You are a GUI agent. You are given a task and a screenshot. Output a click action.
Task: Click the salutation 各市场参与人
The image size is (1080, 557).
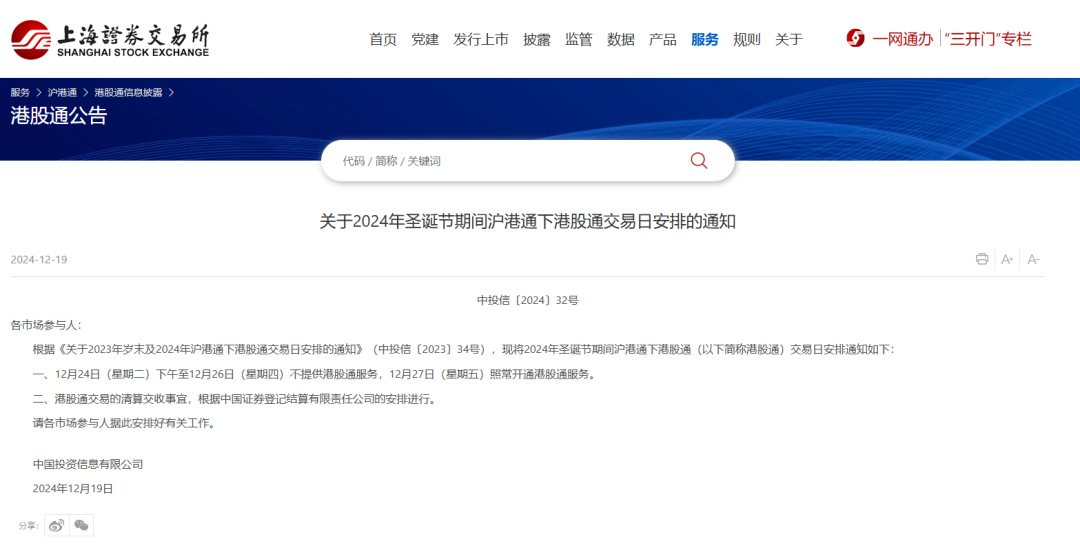[x=45, y=325]
